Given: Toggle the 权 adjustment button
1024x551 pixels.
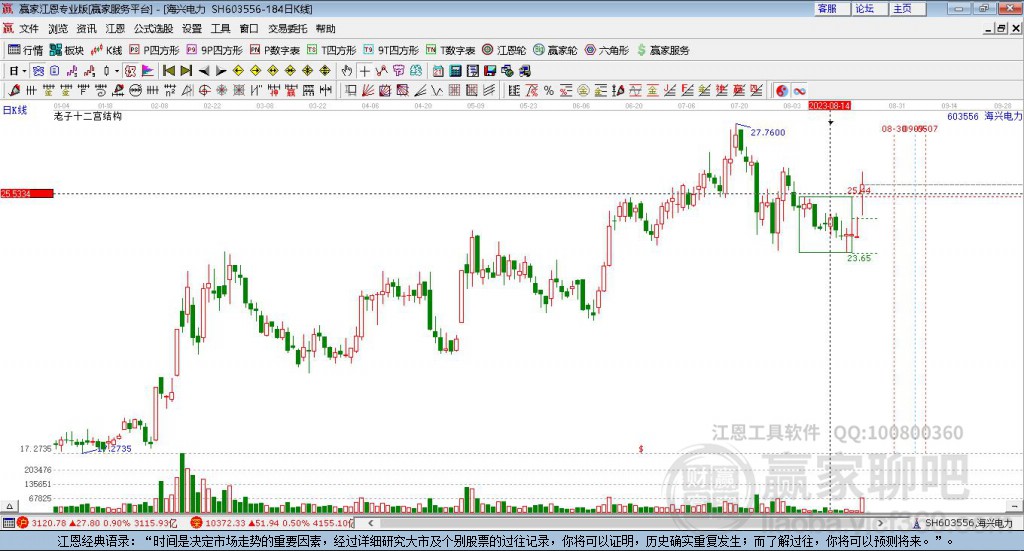Looking at the screenshot, I should coord(130,71).
